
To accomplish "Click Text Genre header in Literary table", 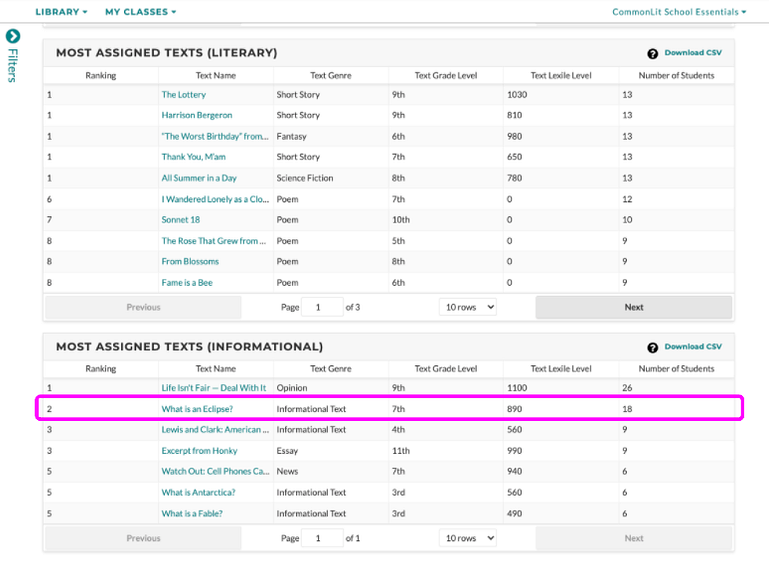I will pos(331,76).
